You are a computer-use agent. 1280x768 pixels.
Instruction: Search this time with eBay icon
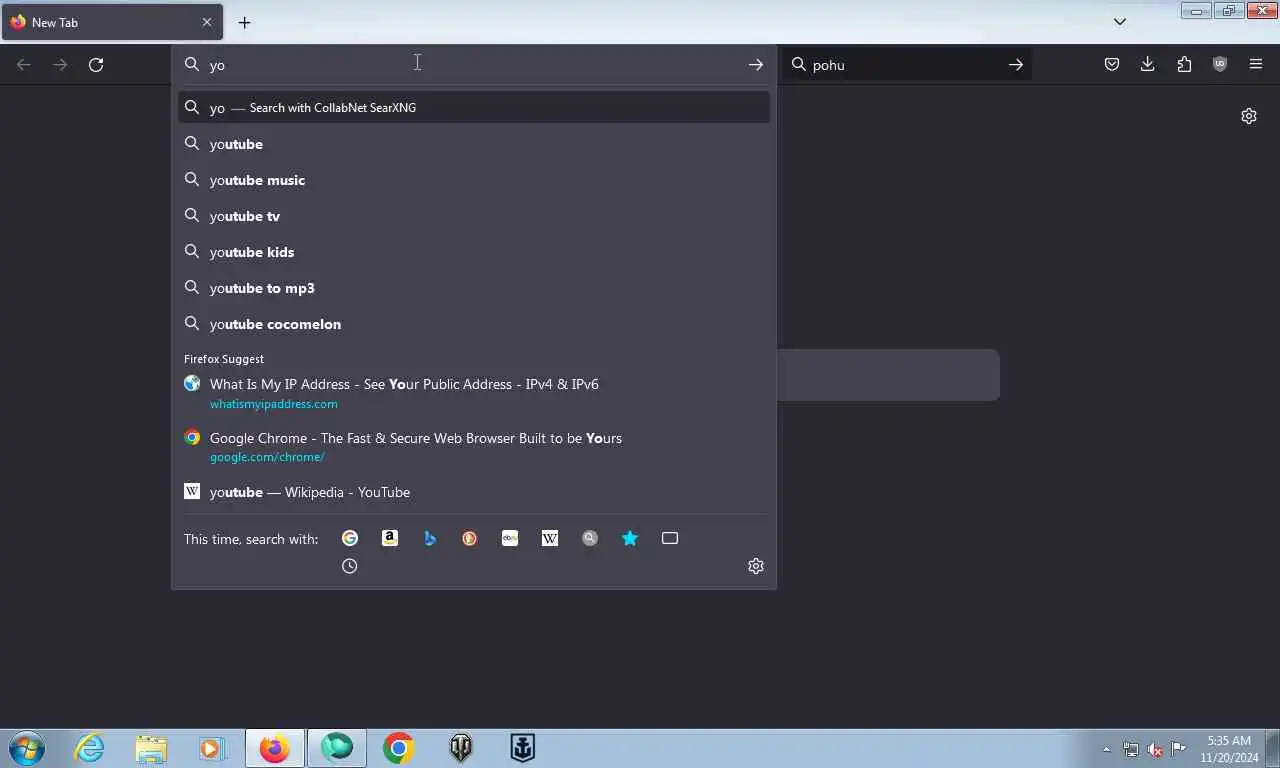click(510, 538)
